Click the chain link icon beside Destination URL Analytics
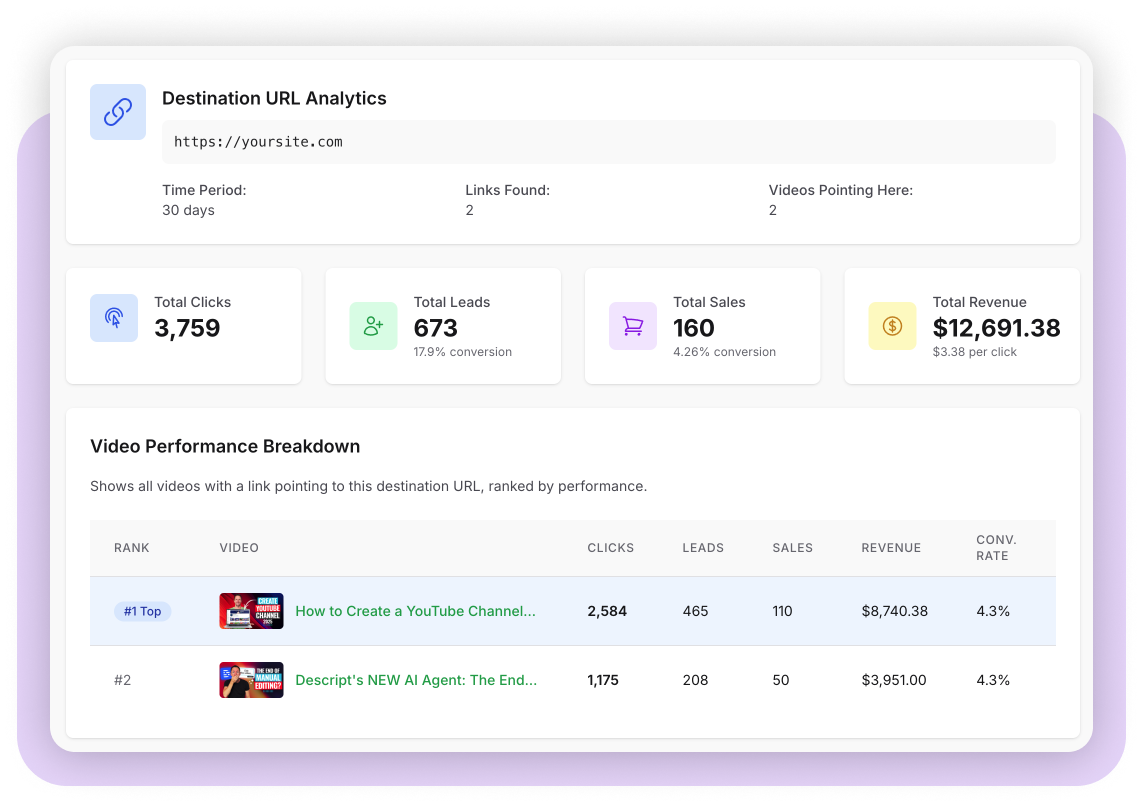This screenshot has width=1143, height=806. pos(117,111)
